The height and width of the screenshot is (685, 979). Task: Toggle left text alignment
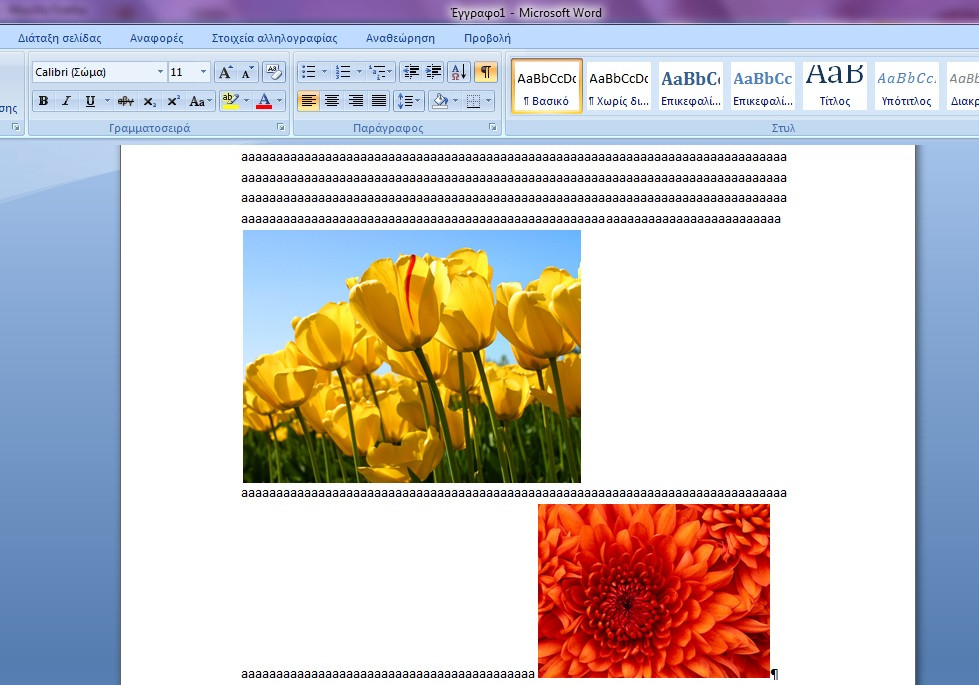point(308,101)
